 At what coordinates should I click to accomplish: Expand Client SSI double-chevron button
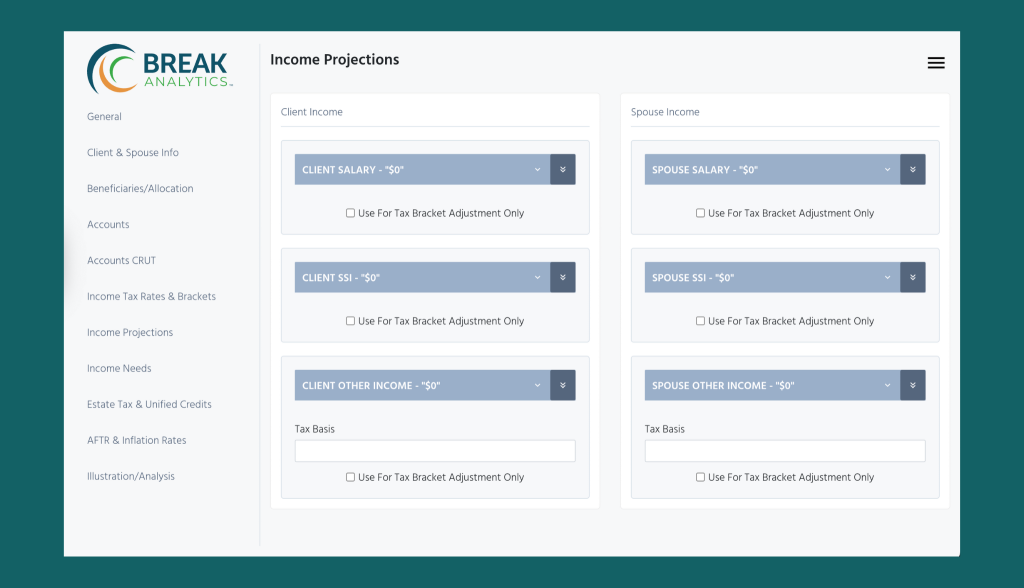click(562, 277)
